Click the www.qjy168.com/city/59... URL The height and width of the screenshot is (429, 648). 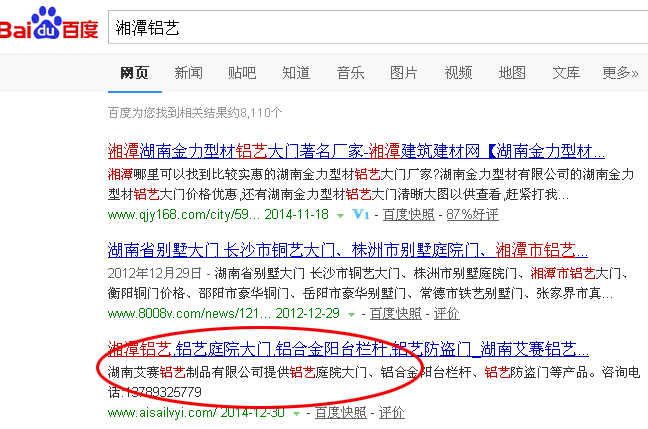[184, 214]
